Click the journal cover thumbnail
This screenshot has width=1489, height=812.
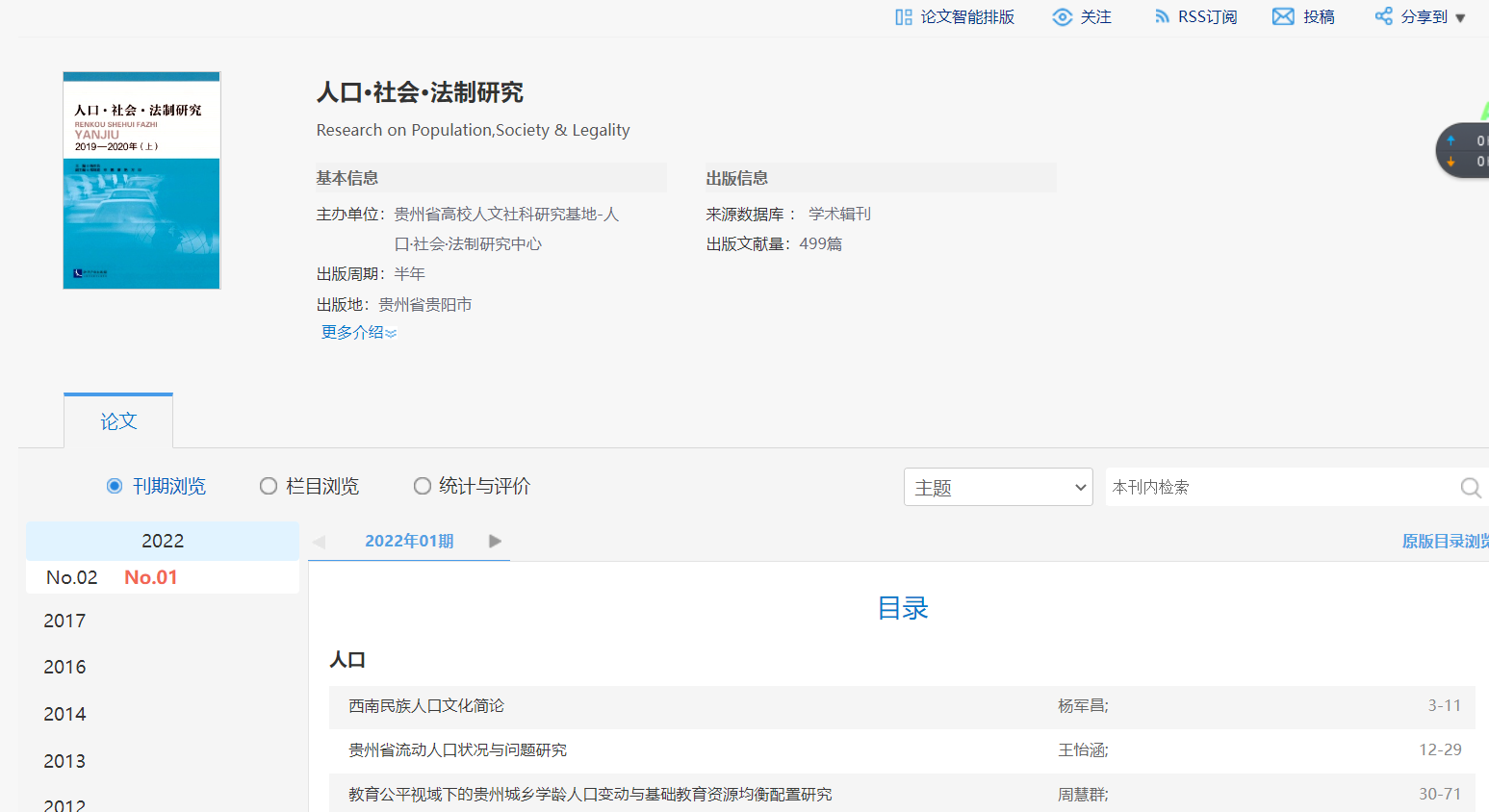tap(141, 180)
